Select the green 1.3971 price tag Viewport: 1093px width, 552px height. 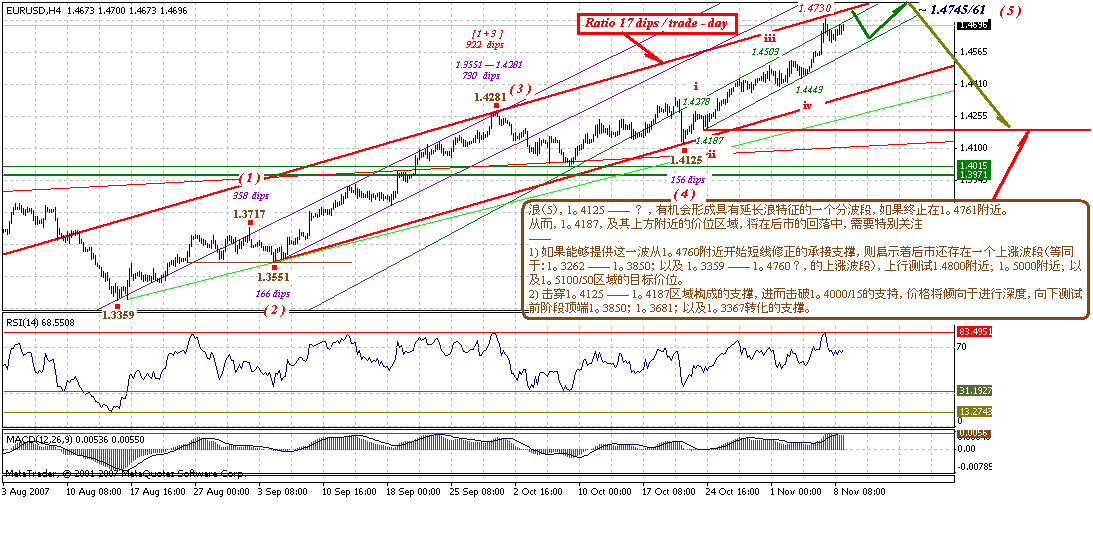[974, 174]
